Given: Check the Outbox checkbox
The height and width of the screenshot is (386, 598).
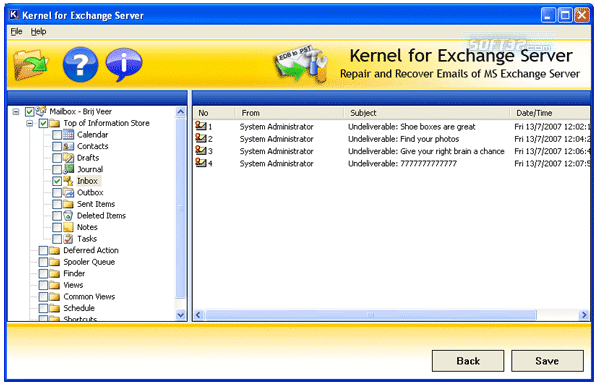Looking at the screenshot, I should [57, 193].
